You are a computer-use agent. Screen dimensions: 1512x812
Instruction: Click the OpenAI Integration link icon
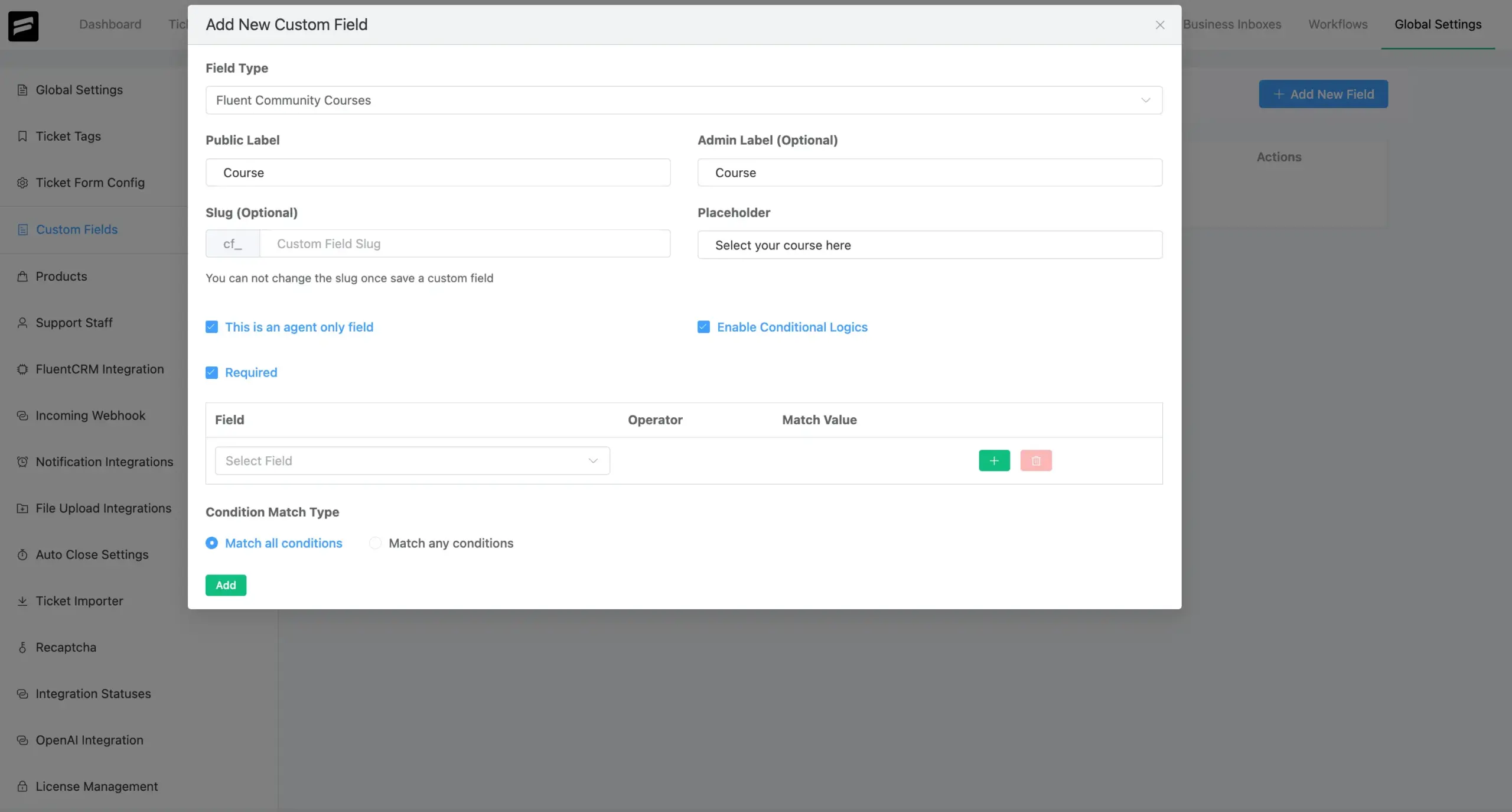click(x=22, y=740)
